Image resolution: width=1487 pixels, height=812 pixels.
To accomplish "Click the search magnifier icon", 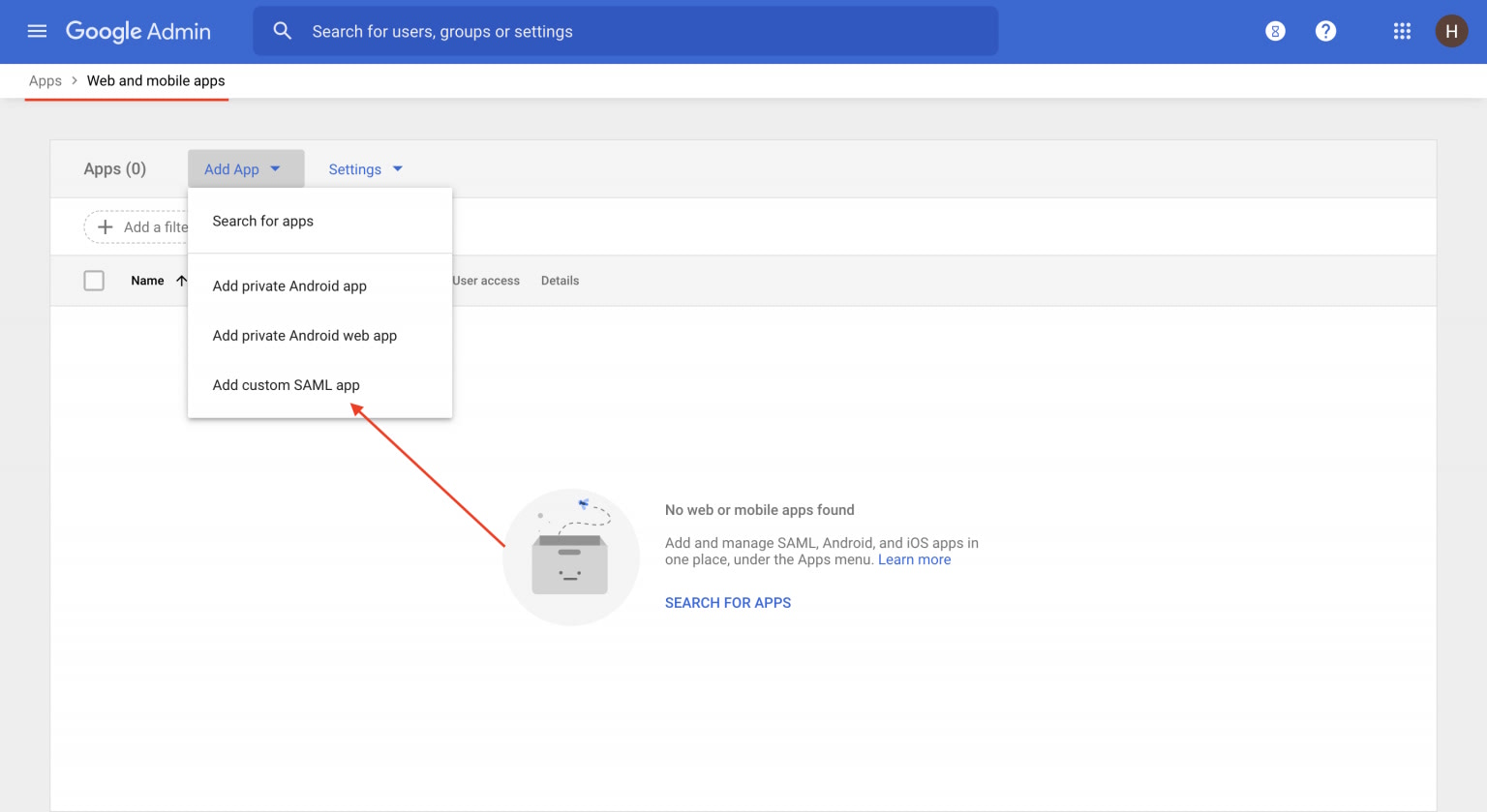I will 282,31.
